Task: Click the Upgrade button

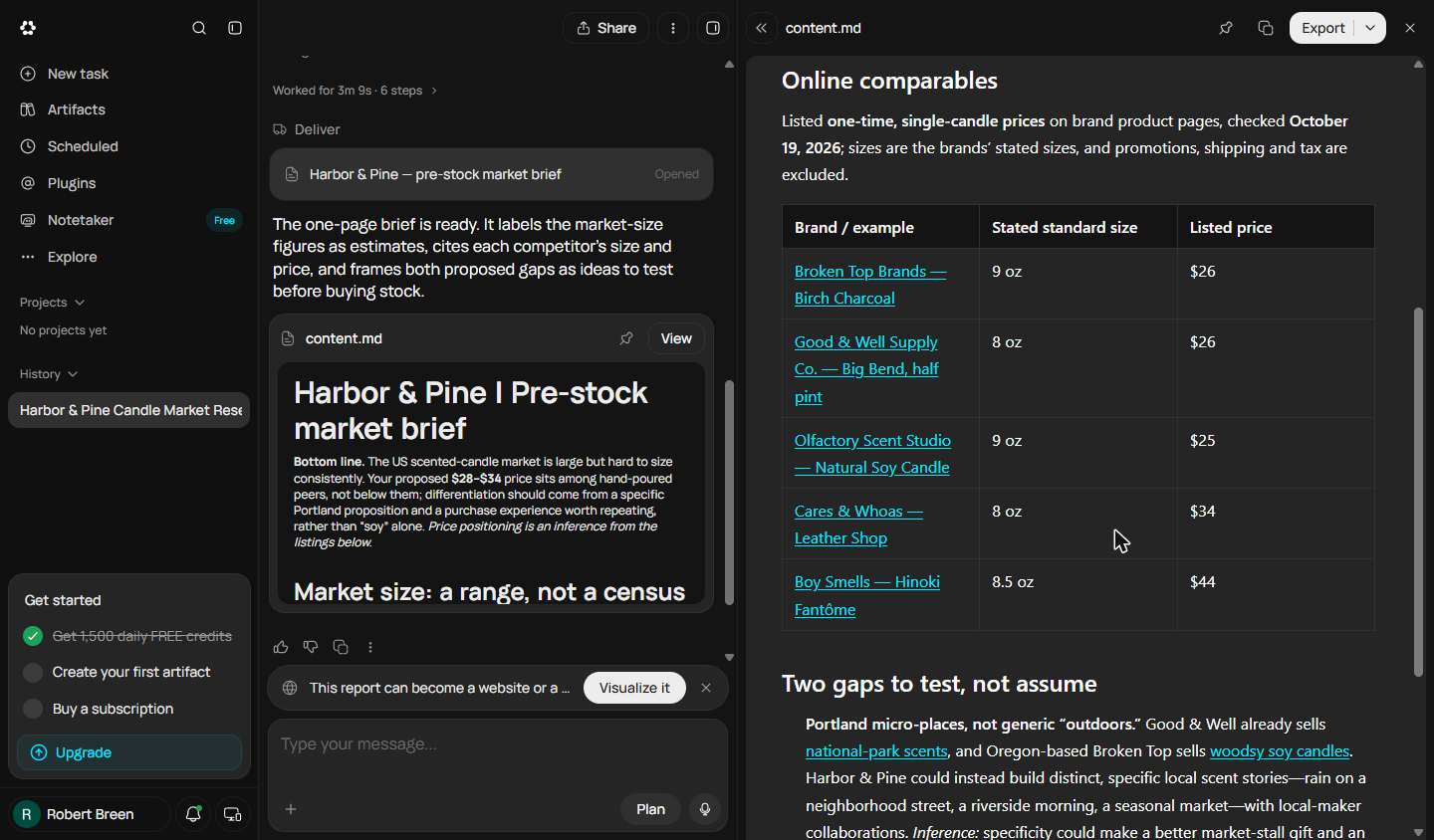Action: click(x=129, y=752)
